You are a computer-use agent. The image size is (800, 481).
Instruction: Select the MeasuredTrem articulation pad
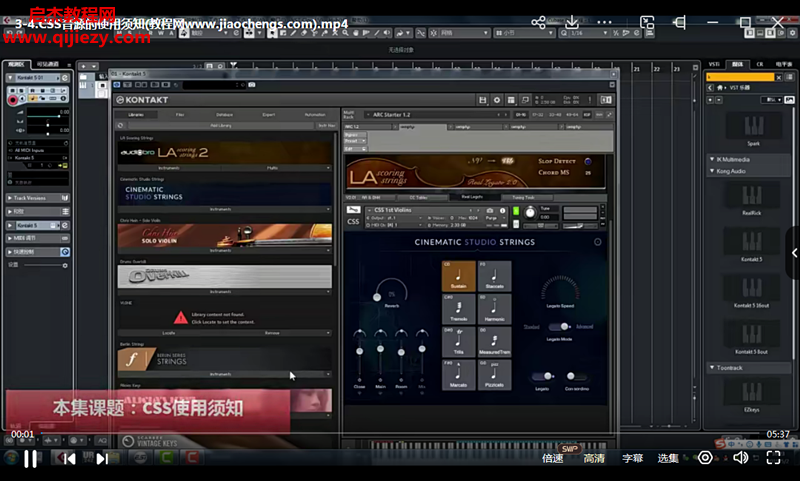pos(494,342)
